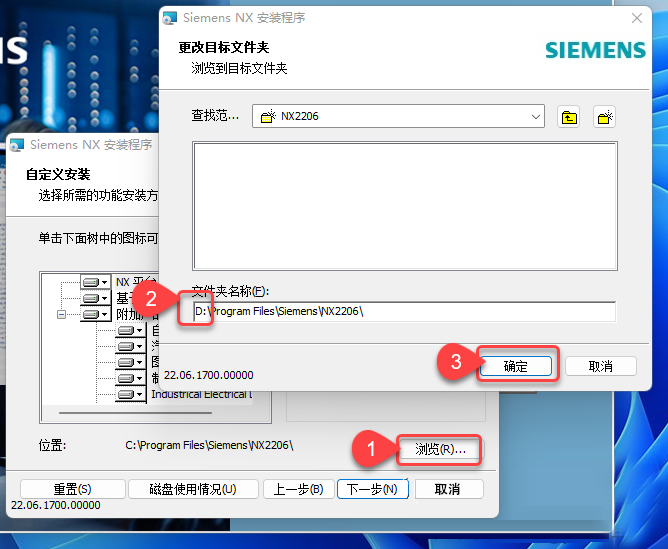Open feature dropdown for Industrical Electrical row
The image size is (668, 549).
(130, 394)
